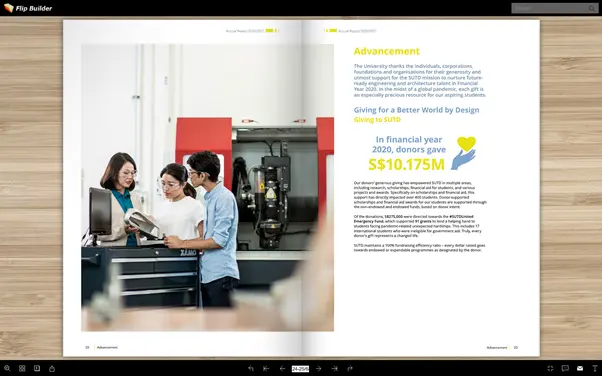Go to the next page arrow

tap(318, 368)
